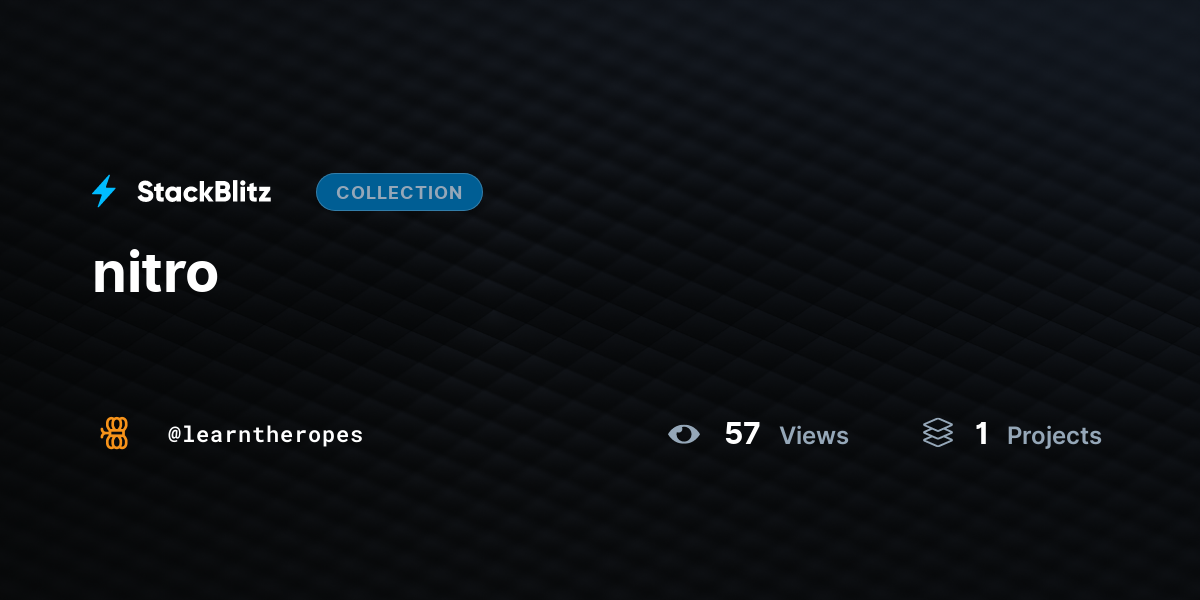The image size is (1200, 600).
Task: Click the Views label
Action: pos(814,436)
